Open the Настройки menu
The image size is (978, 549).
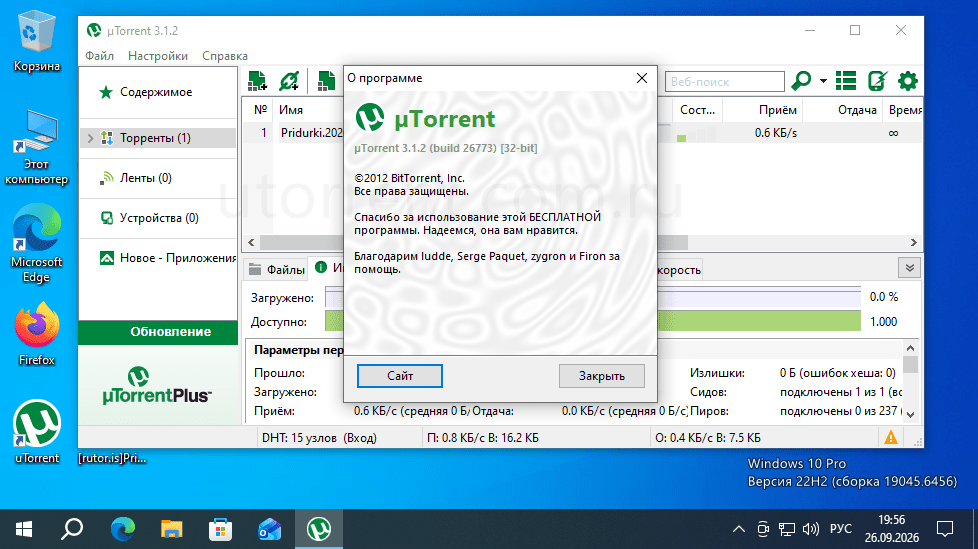tap(158, 56)
